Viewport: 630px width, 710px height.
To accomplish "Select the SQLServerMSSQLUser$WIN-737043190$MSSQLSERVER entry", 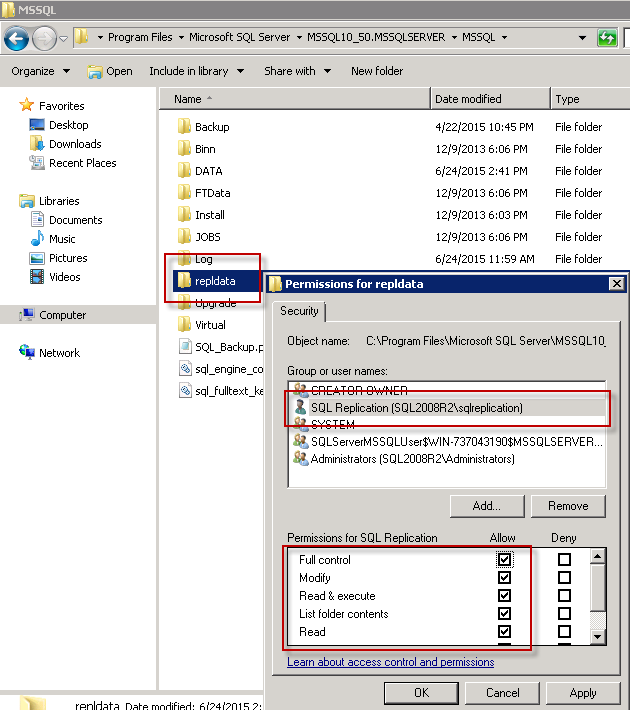I will pos(447,441).
